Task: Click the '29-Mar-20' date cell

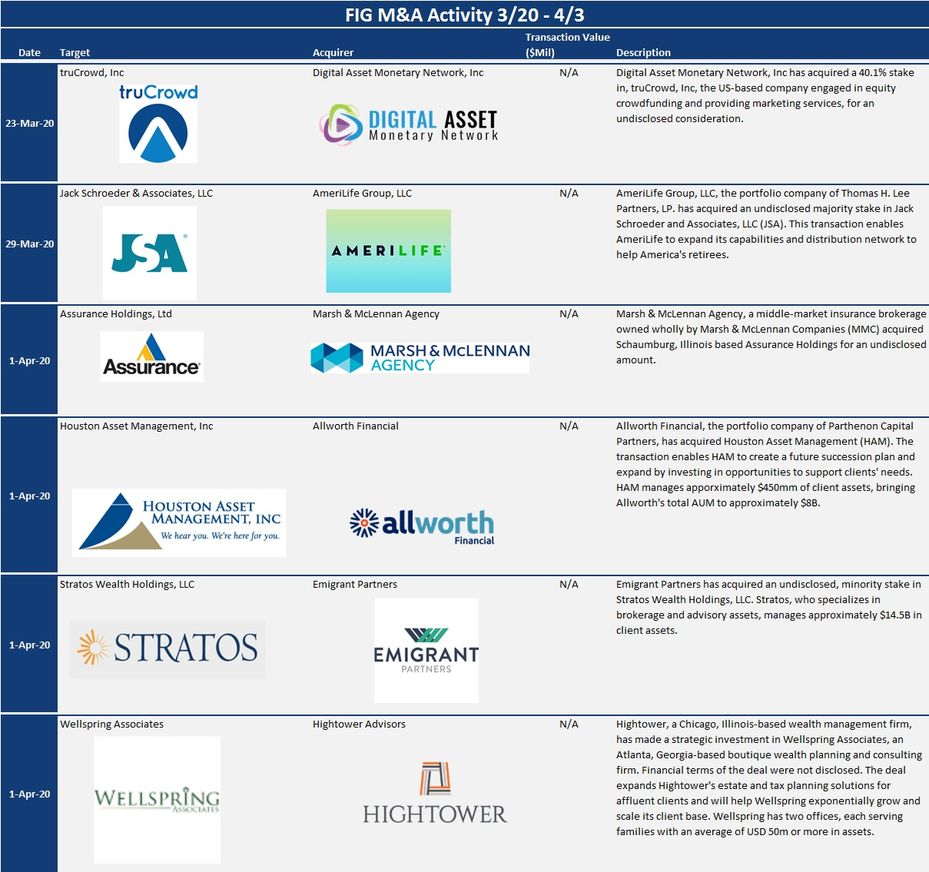Action: click(x=30, y=243)
